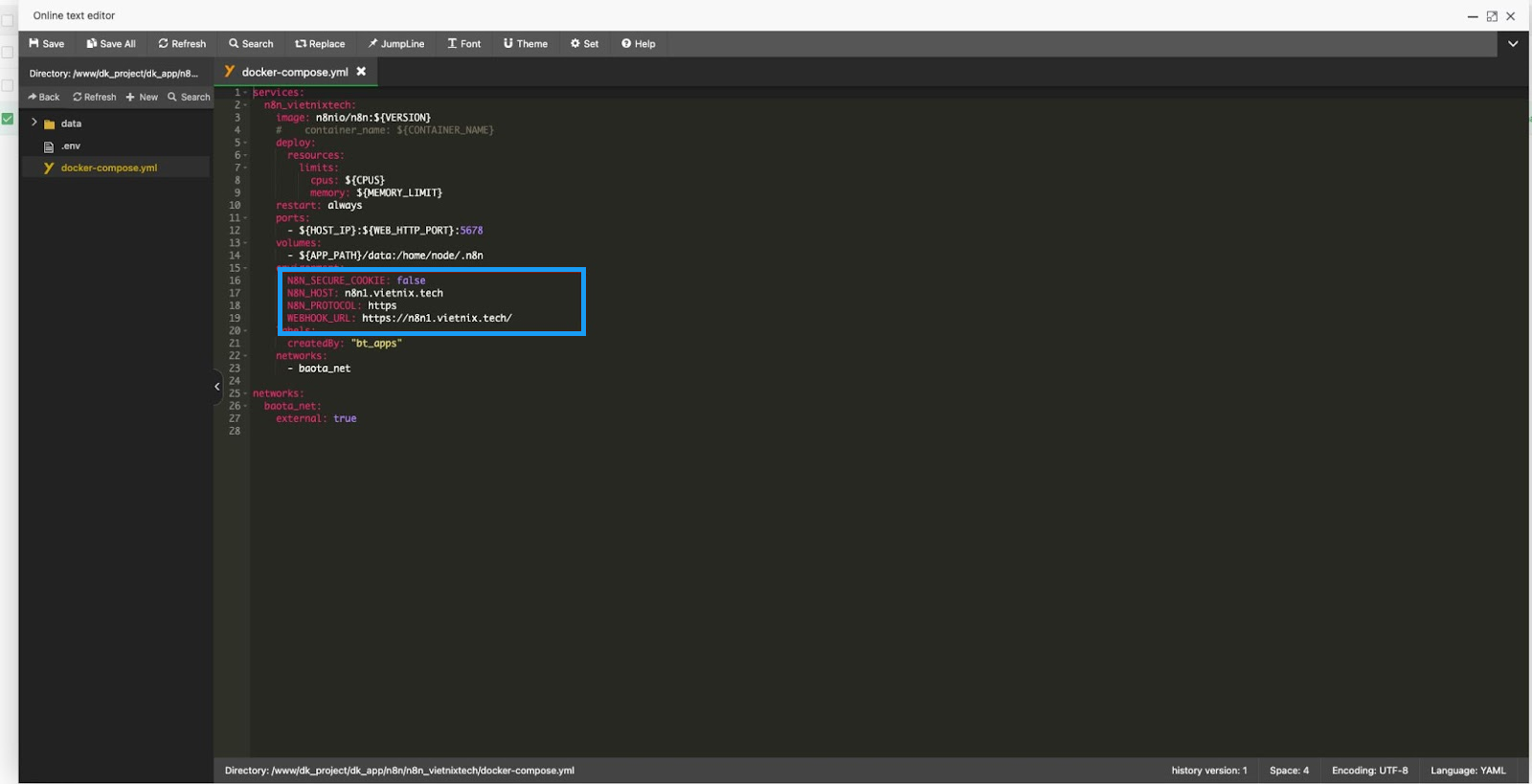Search files in the sidebar

point(189,97)
